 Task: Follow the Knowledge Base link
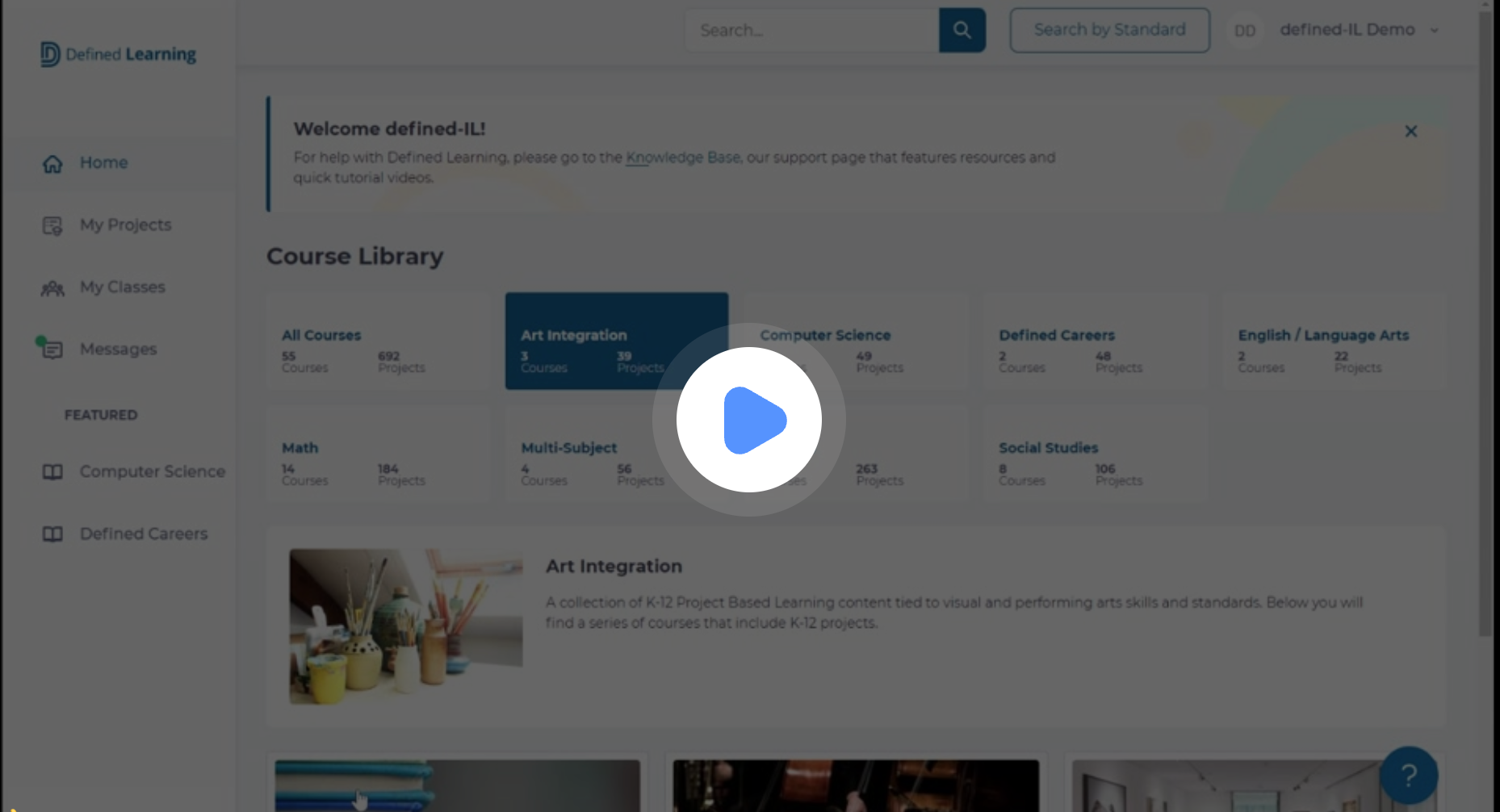pyautogui.click(x=683, y=157)
